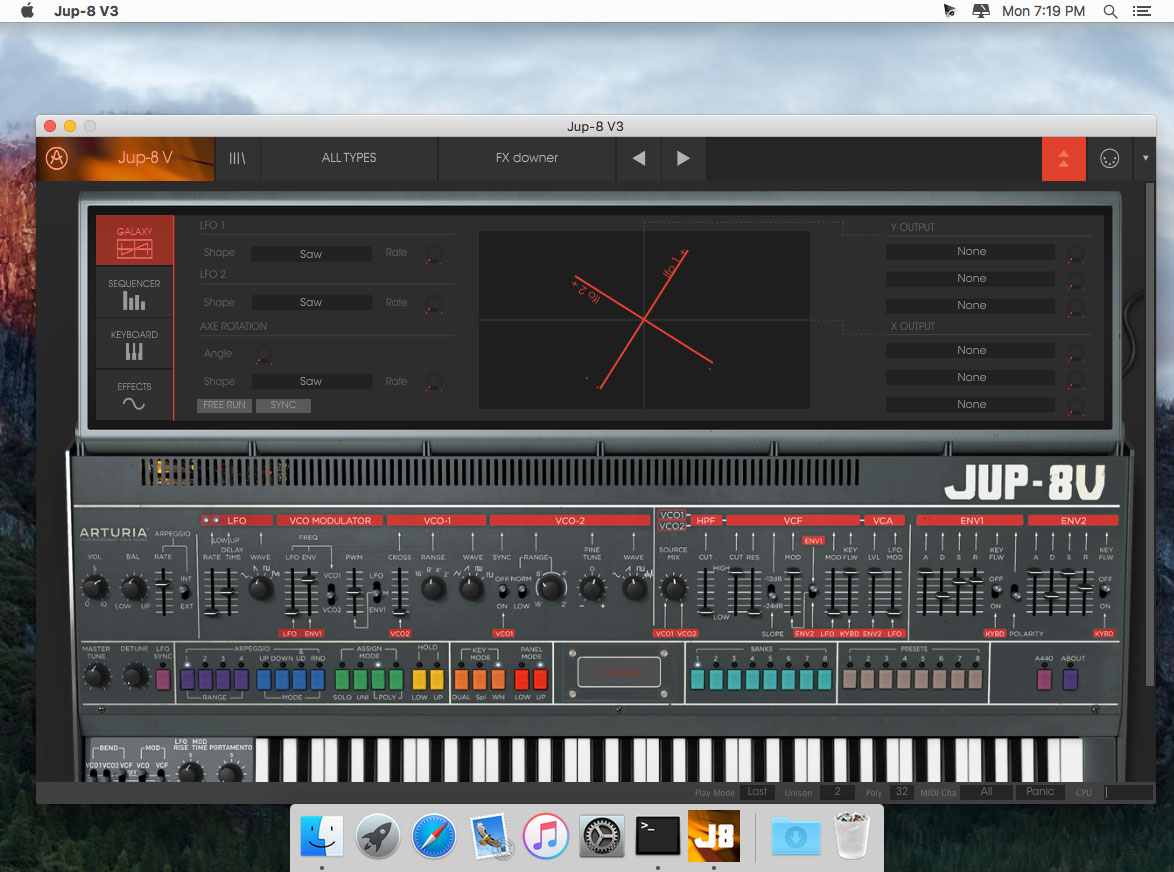Switch to the Sequencer tab
Image resolution: width=1174 pixels, height=872 pixels.
[x=134, y=293]
